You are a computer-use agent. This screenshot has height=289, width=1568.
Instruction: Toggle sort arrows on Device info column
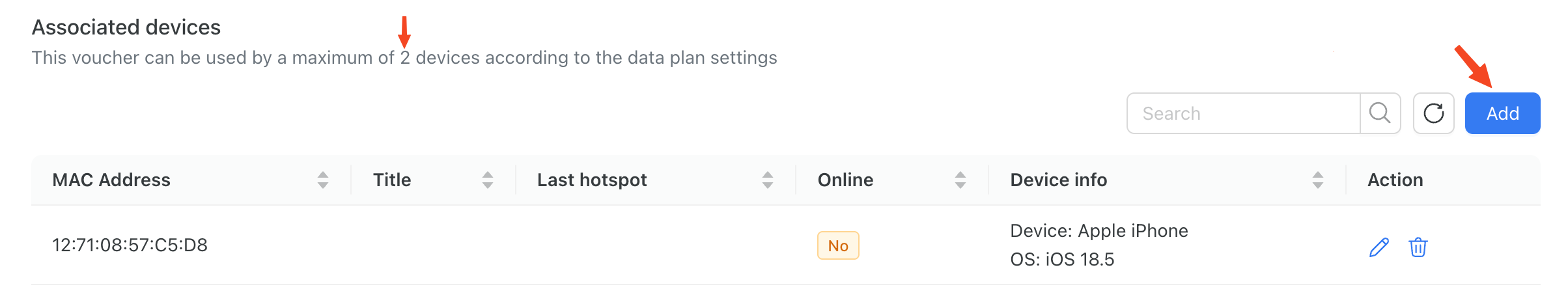click(1318, 180)
